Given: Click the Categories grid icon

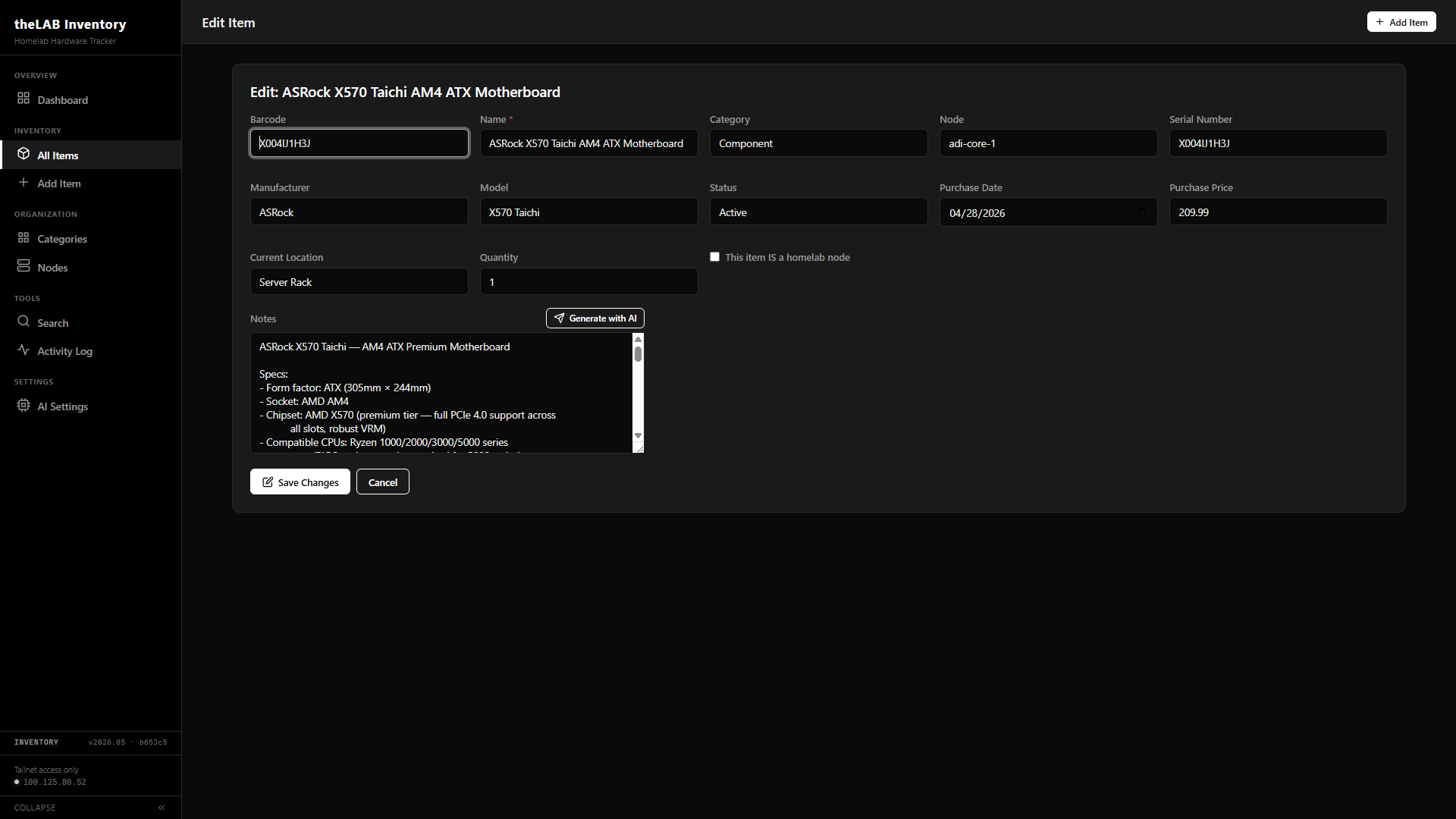Looking at the screenshot, I should (24, 237).
